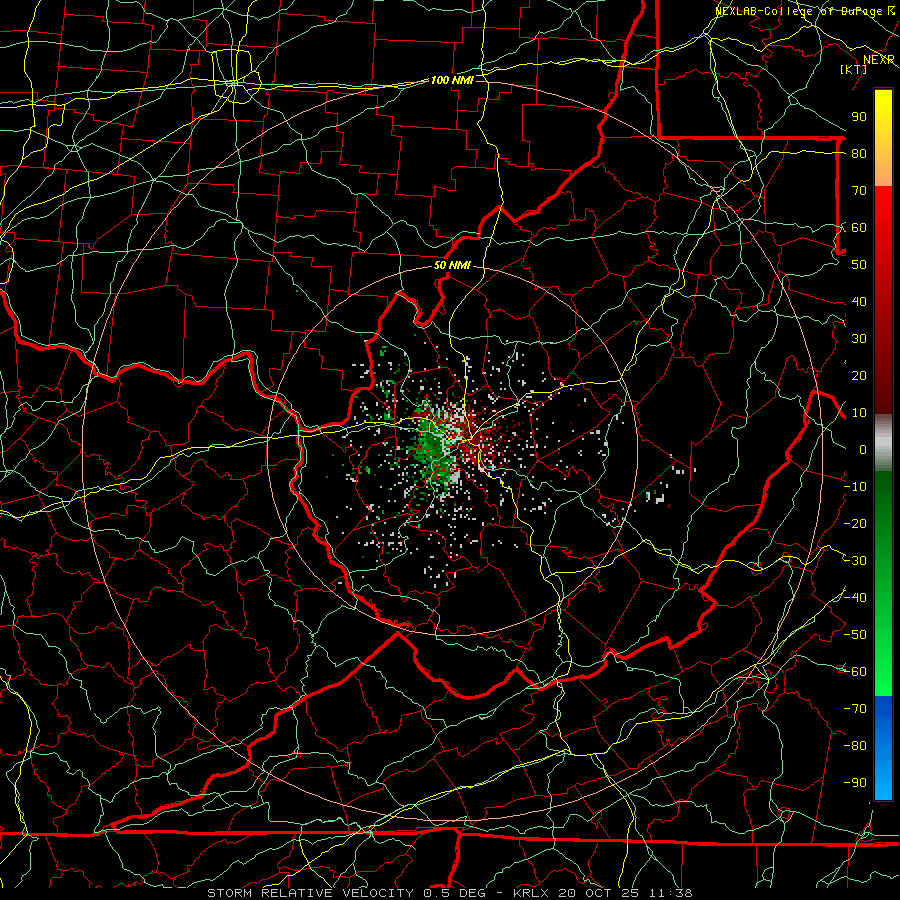Select the 50 value on the velocity scale
The height and width of the screenshot is (900, 900).
pos(859,265)
